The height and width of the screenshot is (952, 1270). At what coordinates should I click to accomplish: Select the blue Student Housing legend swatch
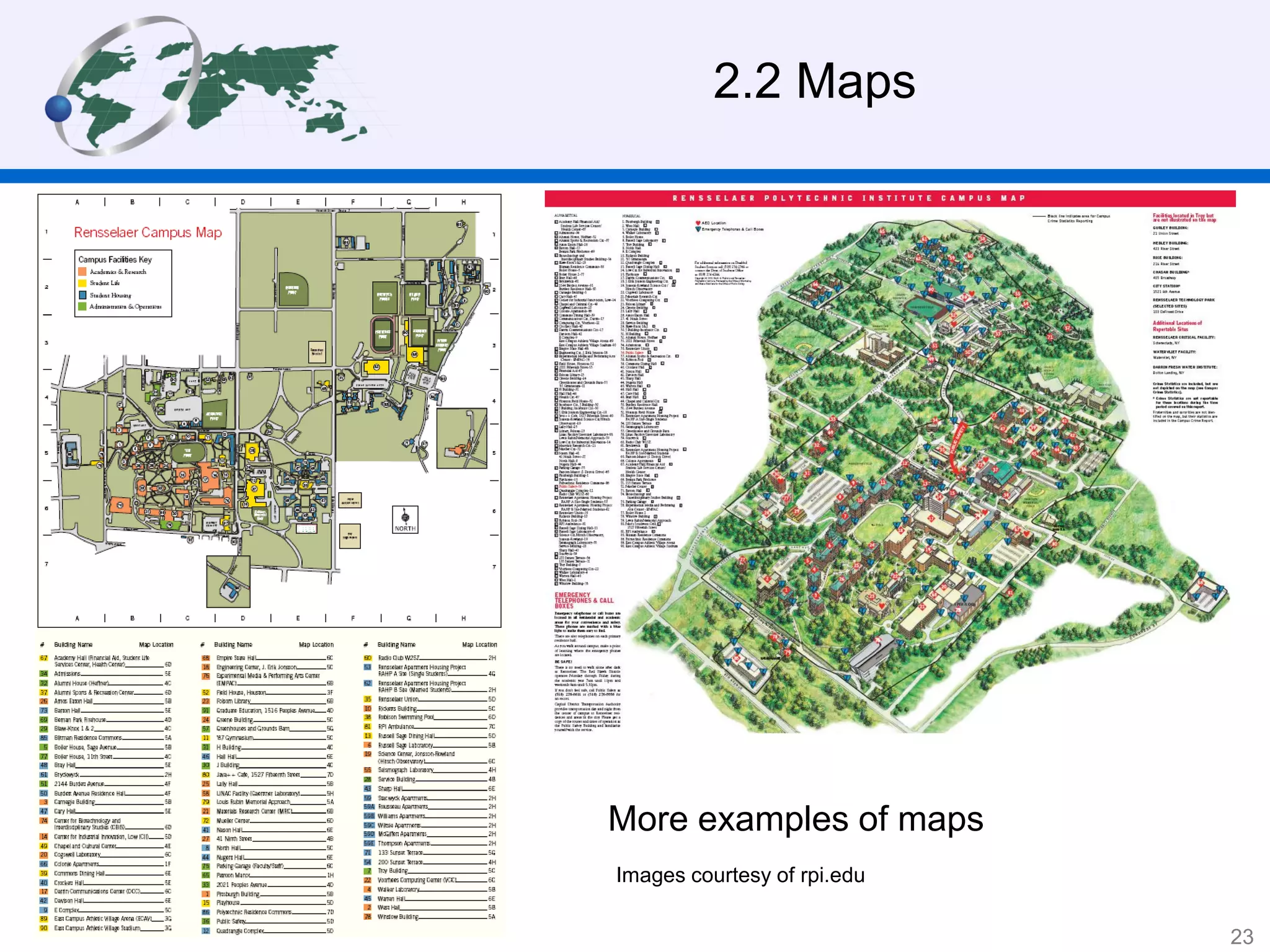tap(82, 294)
